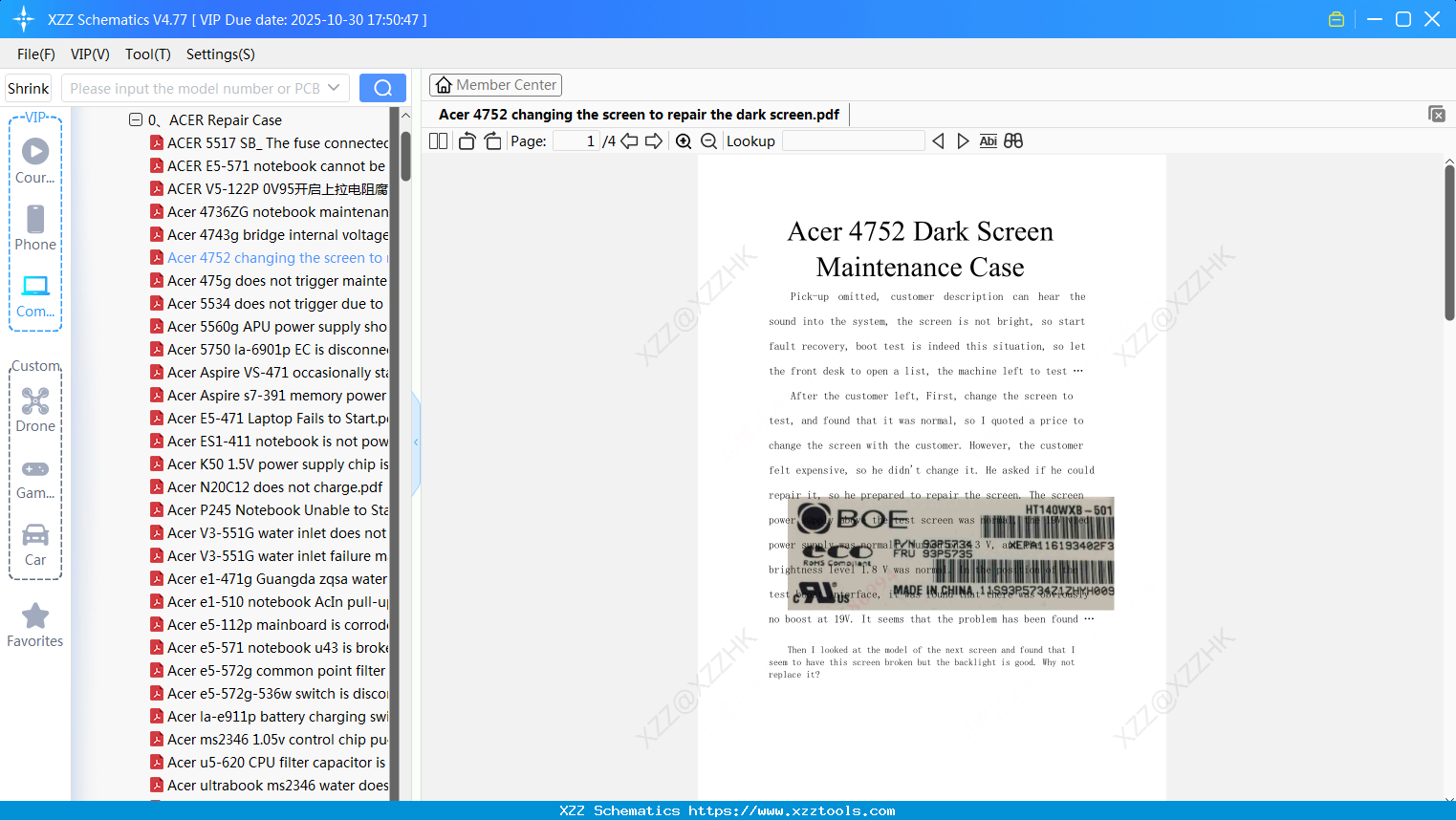Open Acer N20C12 does not charge.pdf
Image resolution: width=1456 pixels, height=820 pixels.
pos(267,487)
